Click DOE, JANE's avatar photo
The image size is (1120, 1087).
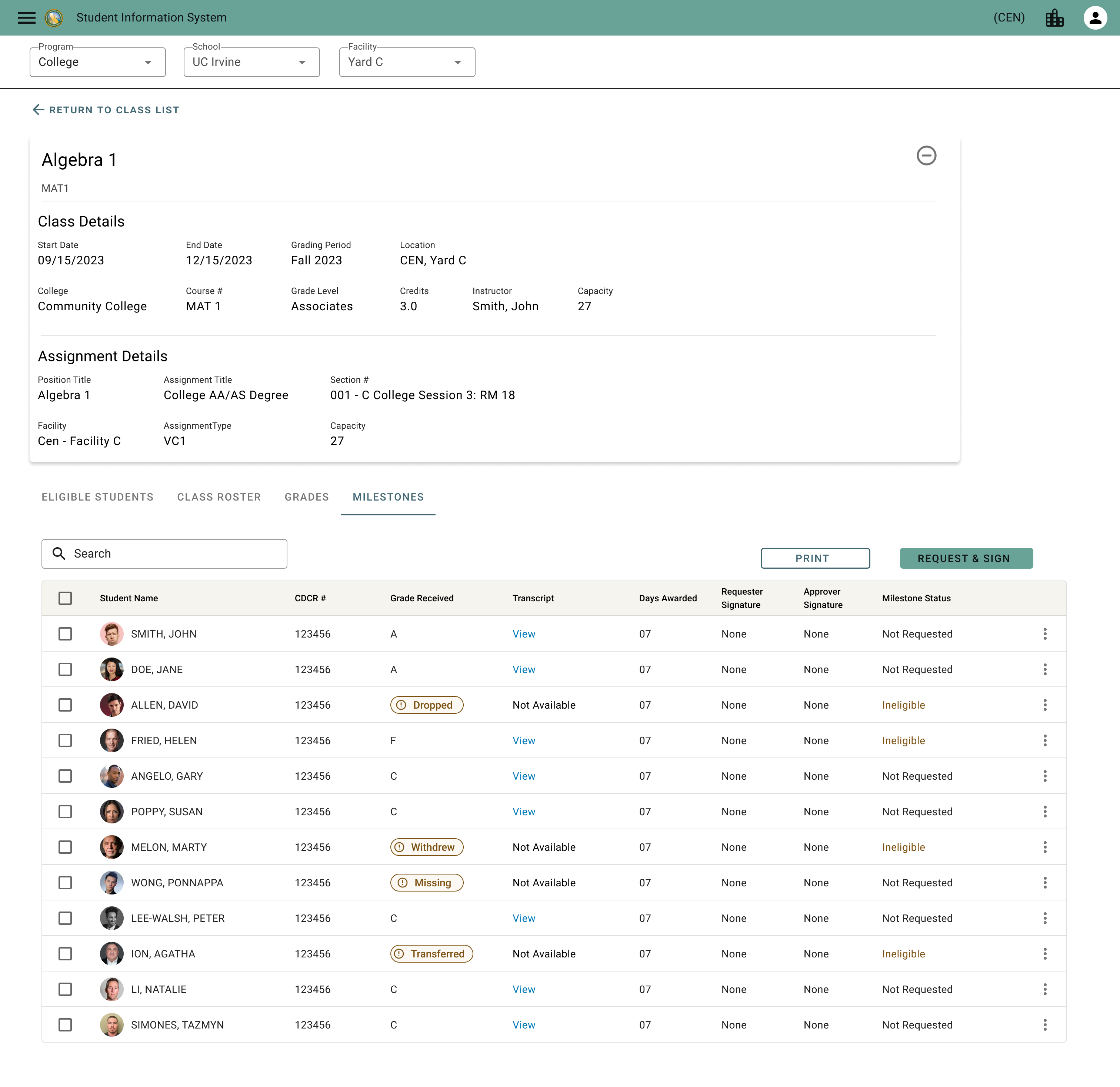[111, 669]
